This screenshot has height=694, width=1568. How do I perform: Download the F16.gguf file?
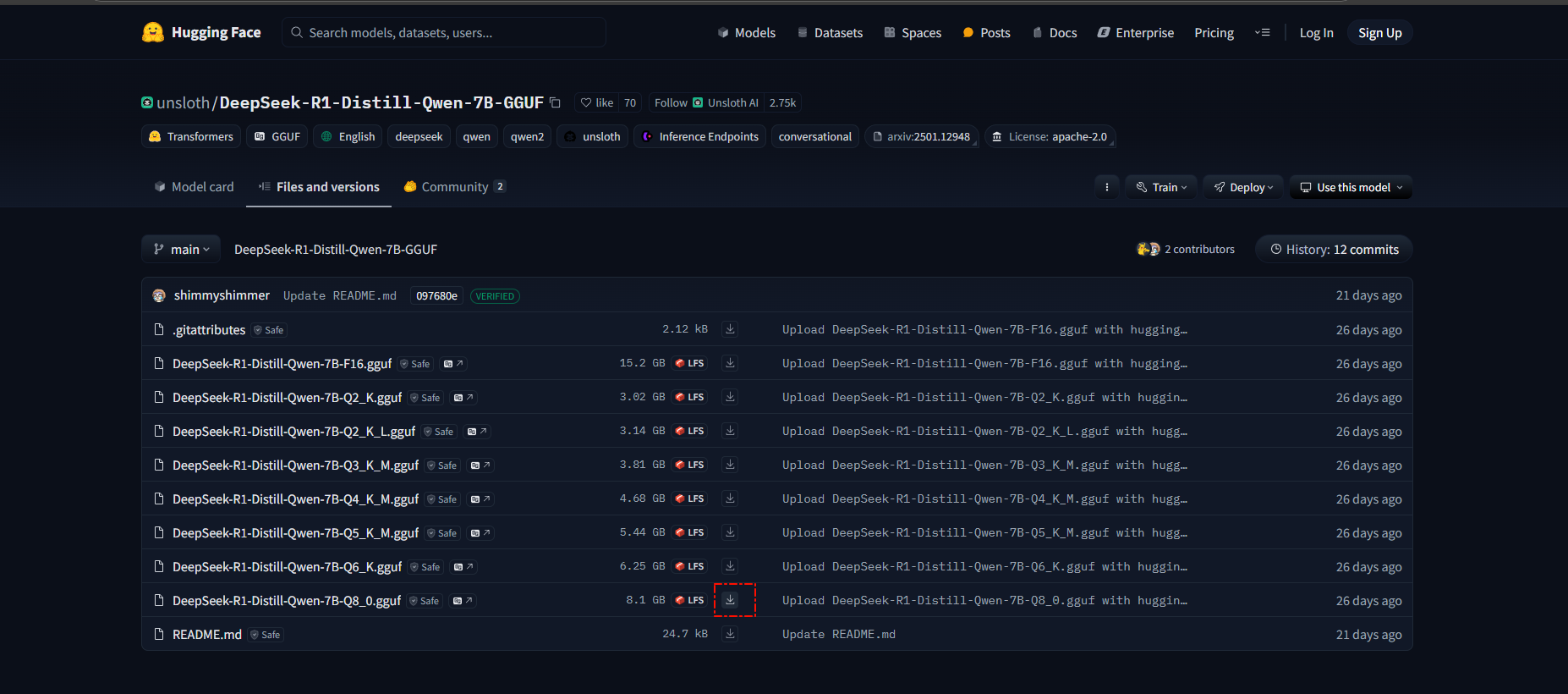(x=730, y=363)
